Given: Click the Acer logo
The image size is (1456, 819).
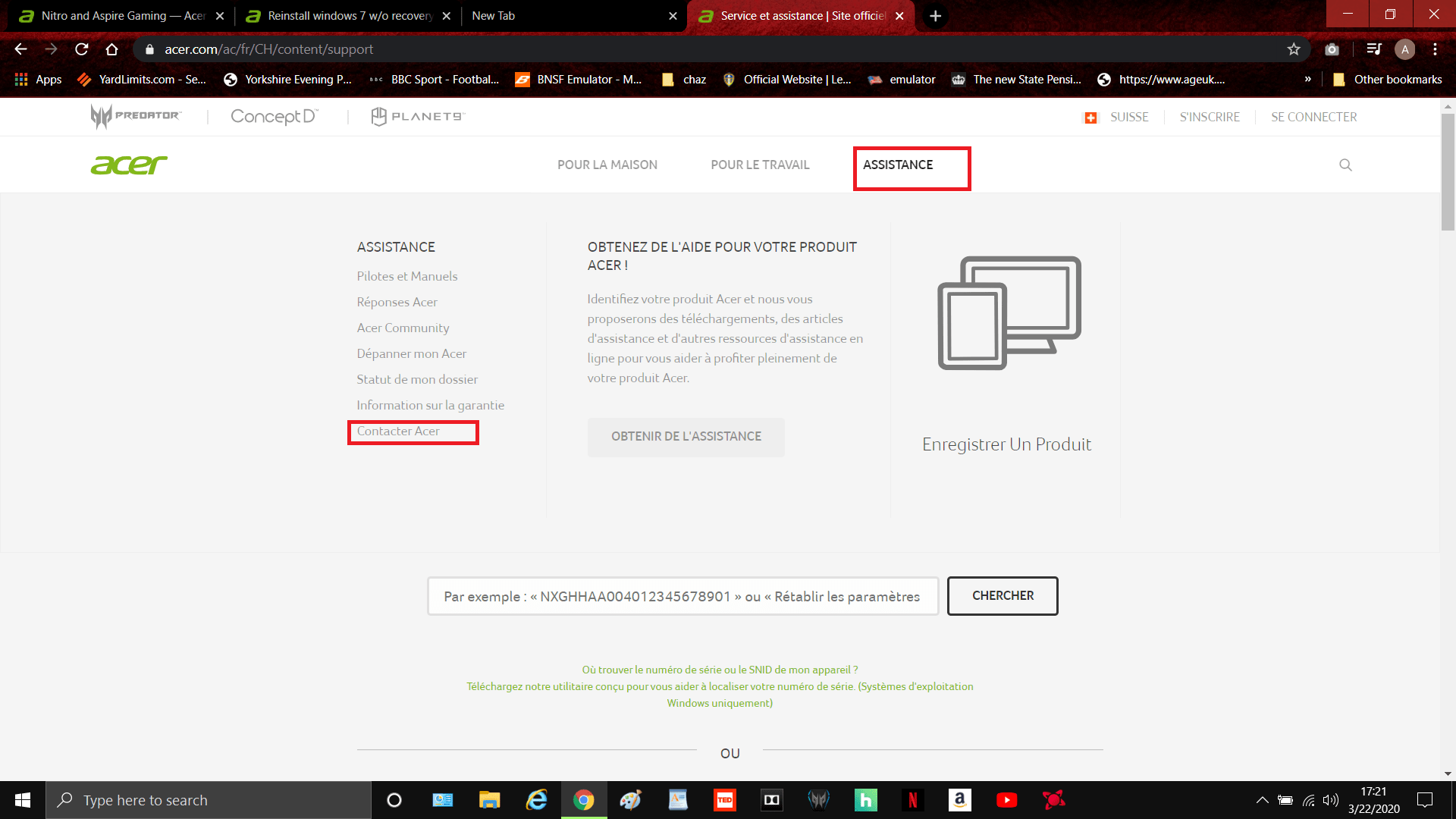Looking at the screenshot, I should click(129, 165).
